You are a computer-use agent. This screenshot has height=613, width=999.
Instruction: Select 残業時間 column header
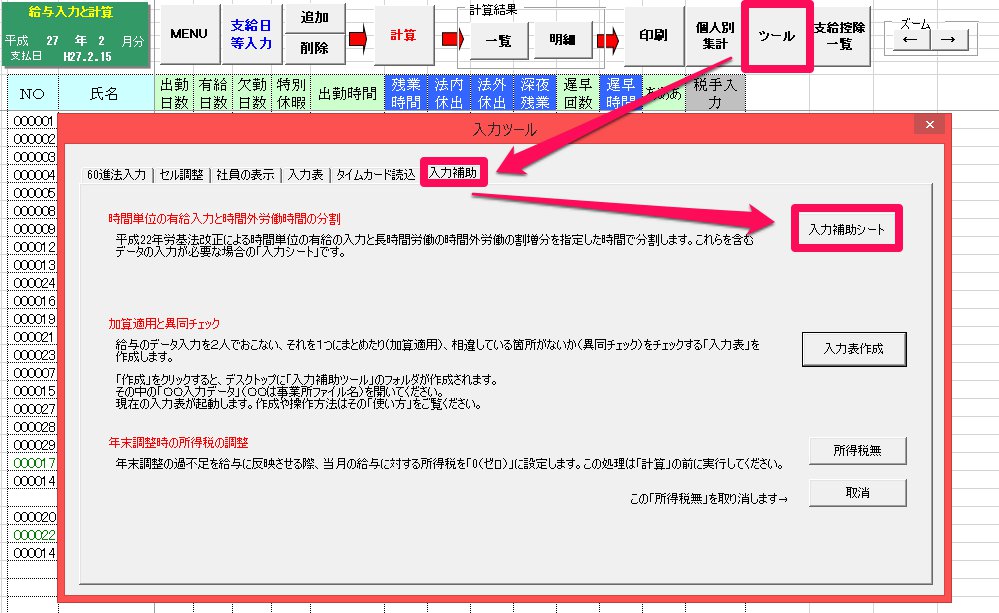coord(406,94)
